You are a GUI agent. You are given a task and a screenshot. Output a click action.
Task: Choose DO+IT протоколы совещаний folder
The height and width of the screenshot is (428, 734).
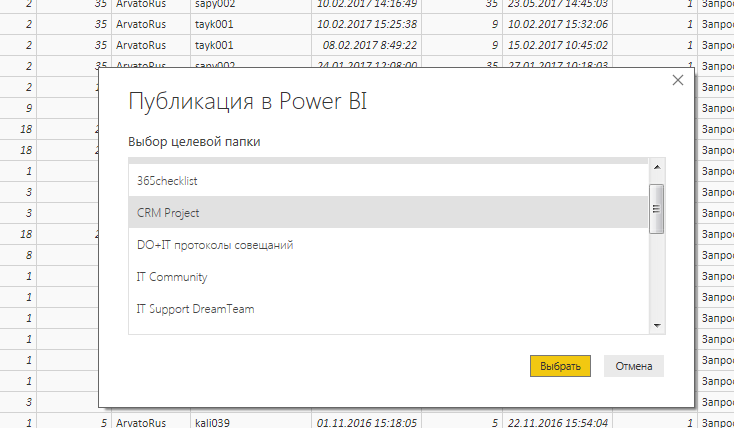[388, 244]
